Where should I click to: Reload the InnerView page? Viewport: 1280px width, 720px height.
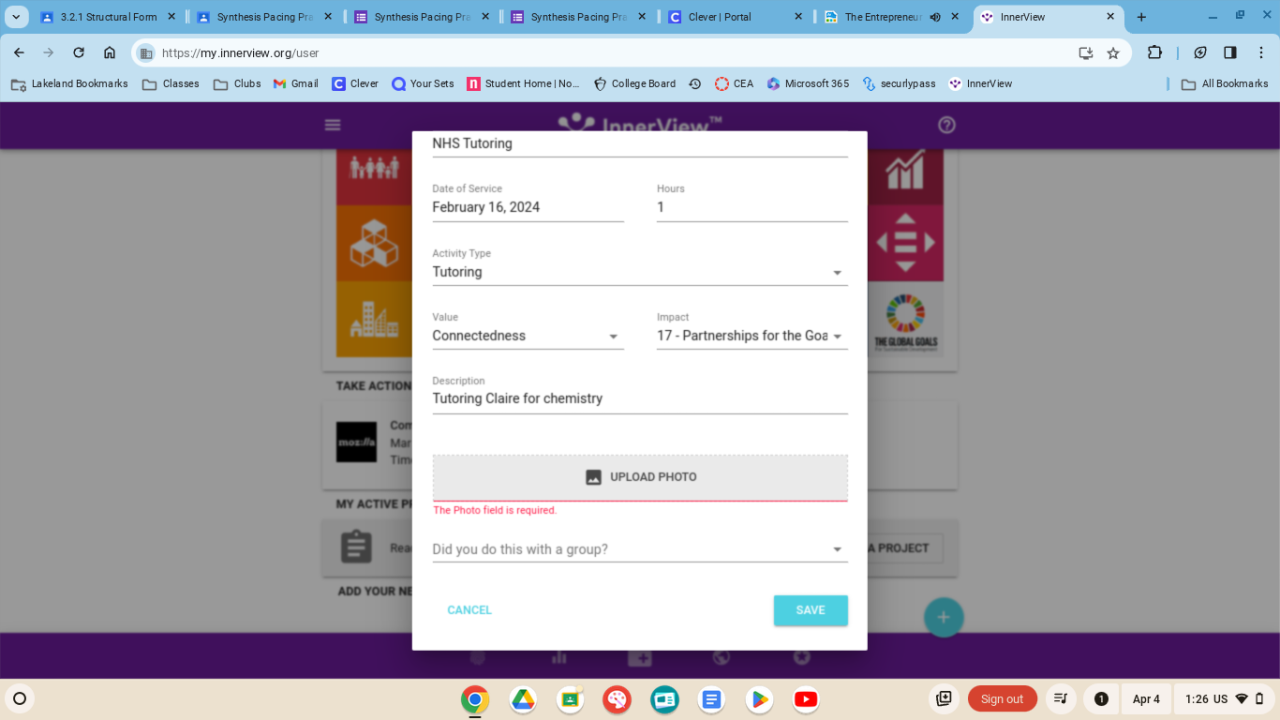(x=79, y=53)
